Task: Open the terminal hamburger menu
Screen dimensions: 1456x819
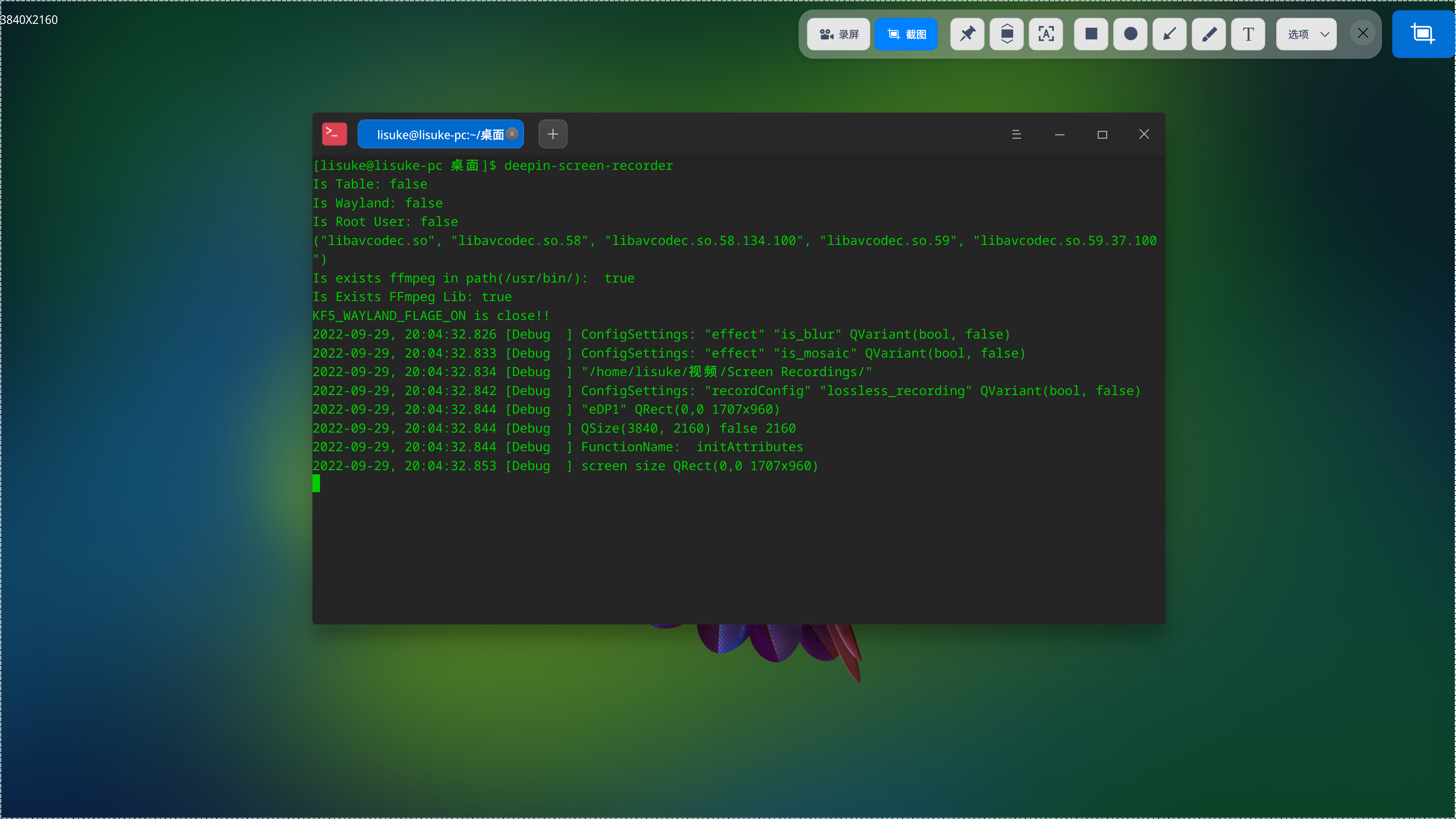Action: coord(1017,134)
